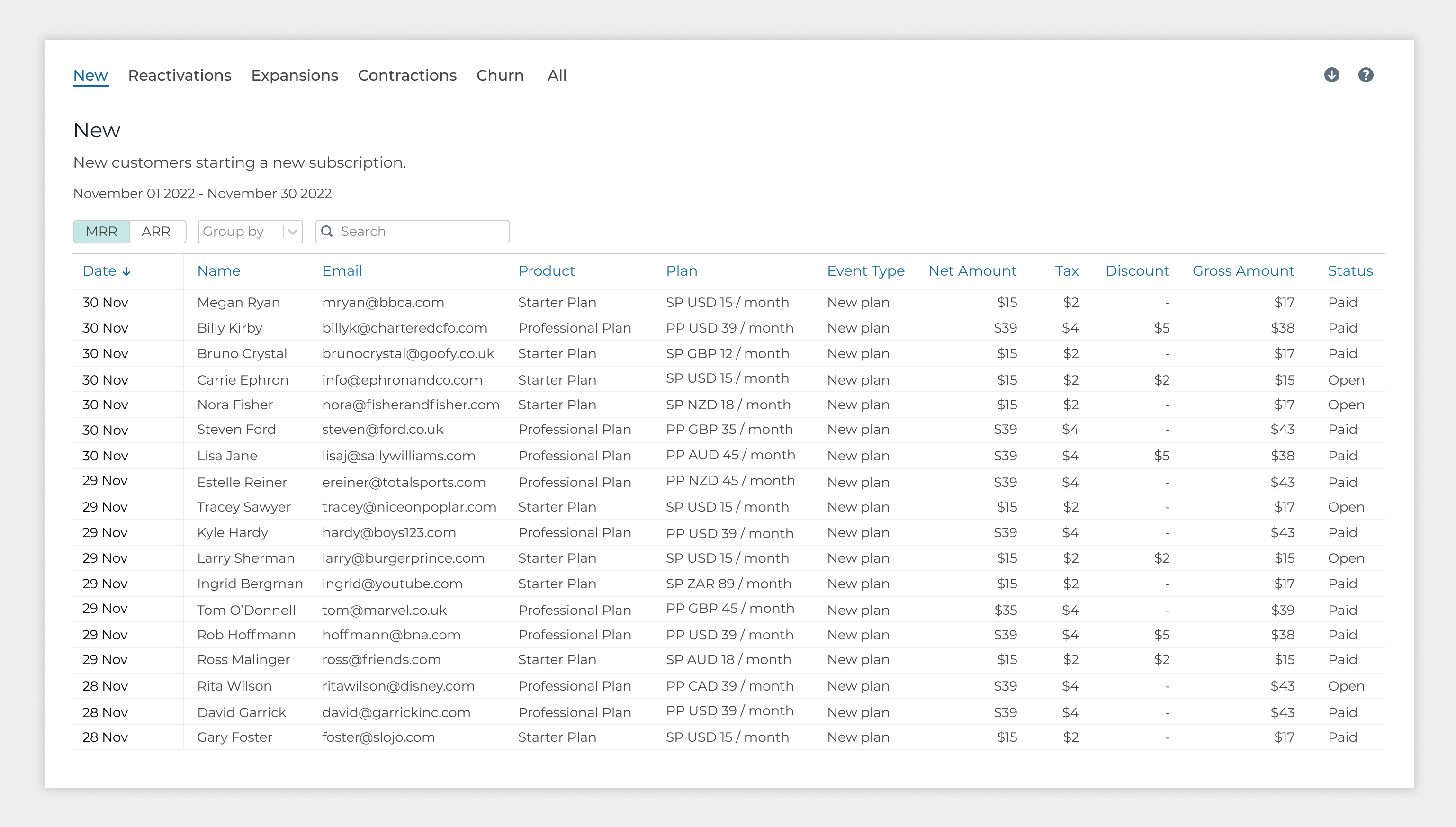Click plan PP AUD 45 / month
1456x827 pixels.
pyautogui.click(x=730, y=455)
